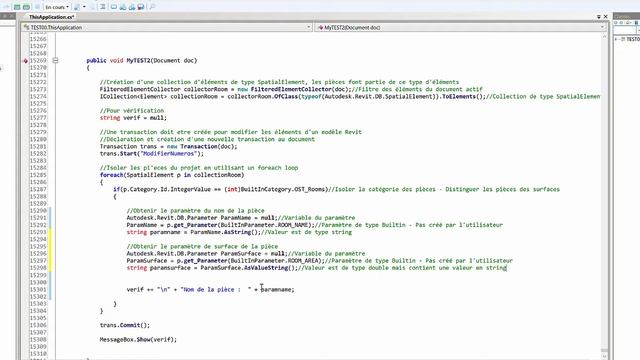This screenshot has width=640, height=360.
Task: Place cursor on 'public void MyTEST2(Document doc)'
Action: point(142,60)
